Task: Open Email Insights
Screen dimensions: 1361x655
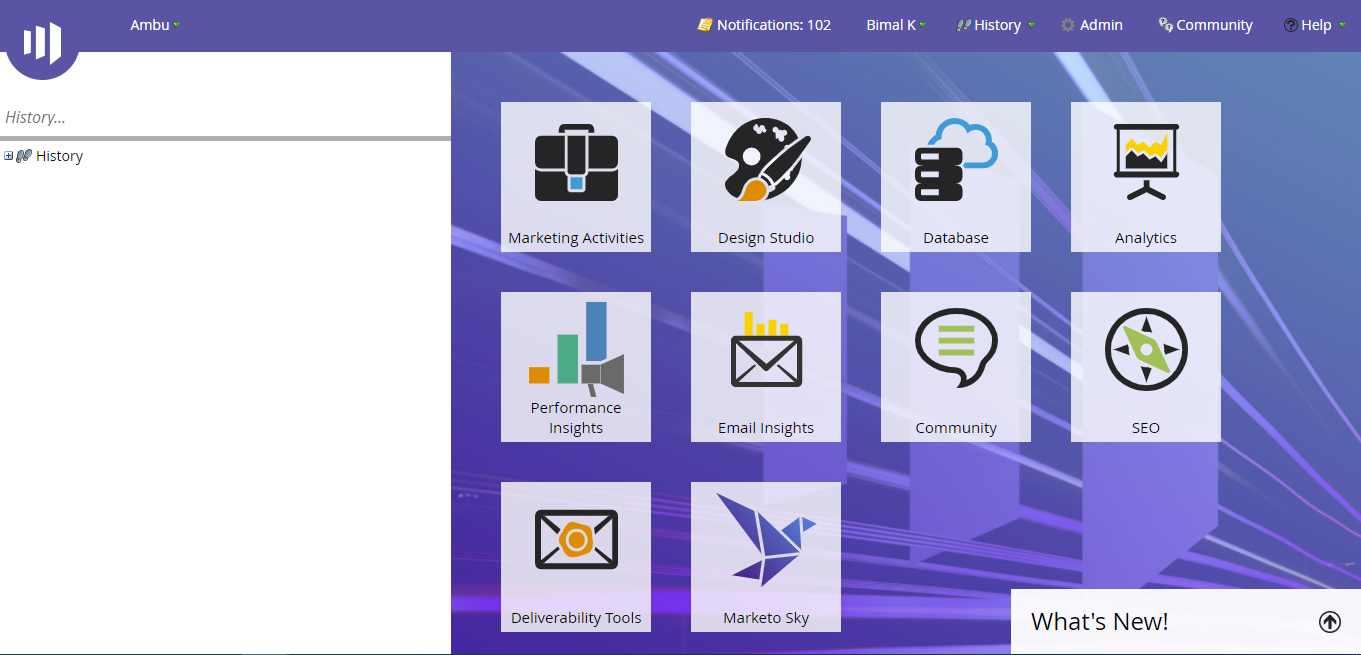Action: click(765, 367)
